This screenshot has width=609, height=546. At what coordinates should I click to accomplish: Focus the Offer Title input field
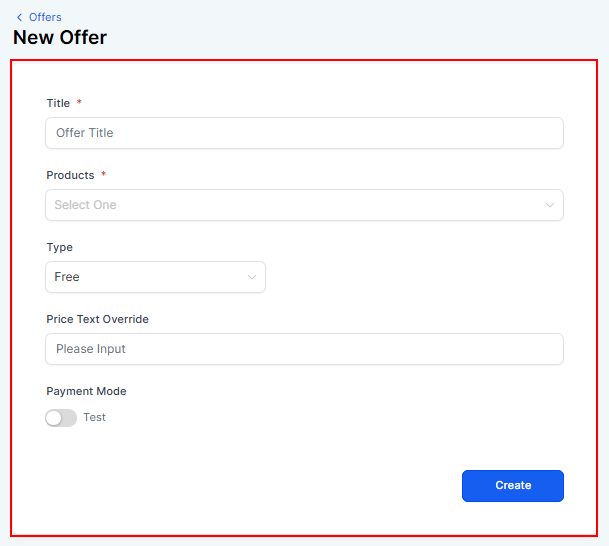(x=304, y=133)
